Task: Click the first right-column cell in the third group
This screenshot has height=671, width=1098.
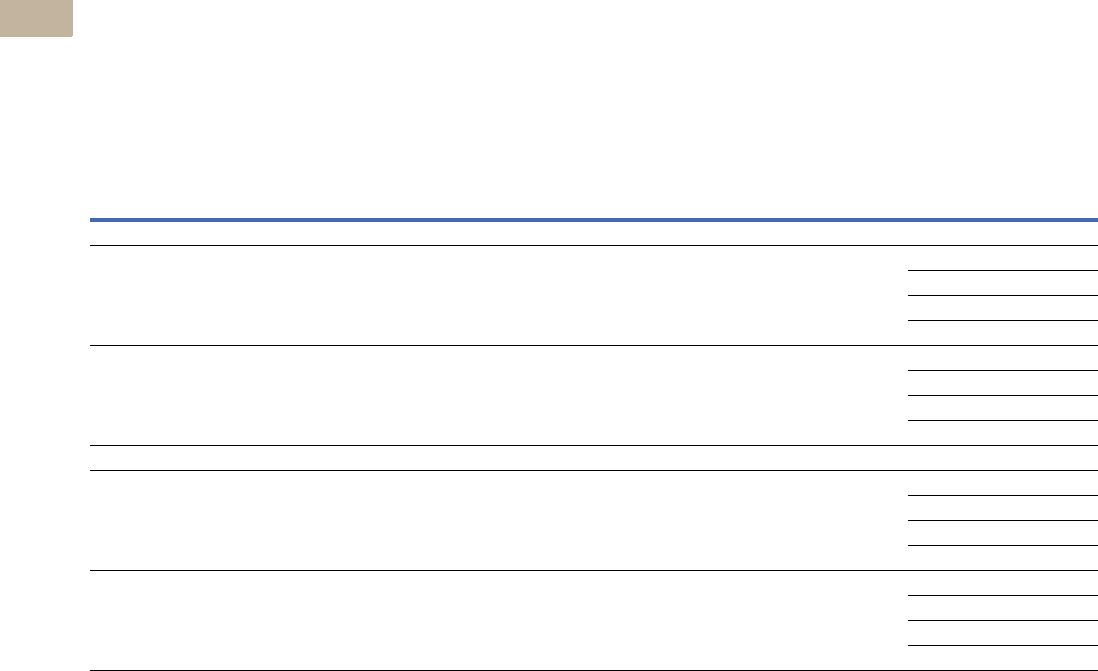Action: pyautogui.click(x=1003, y=483)
